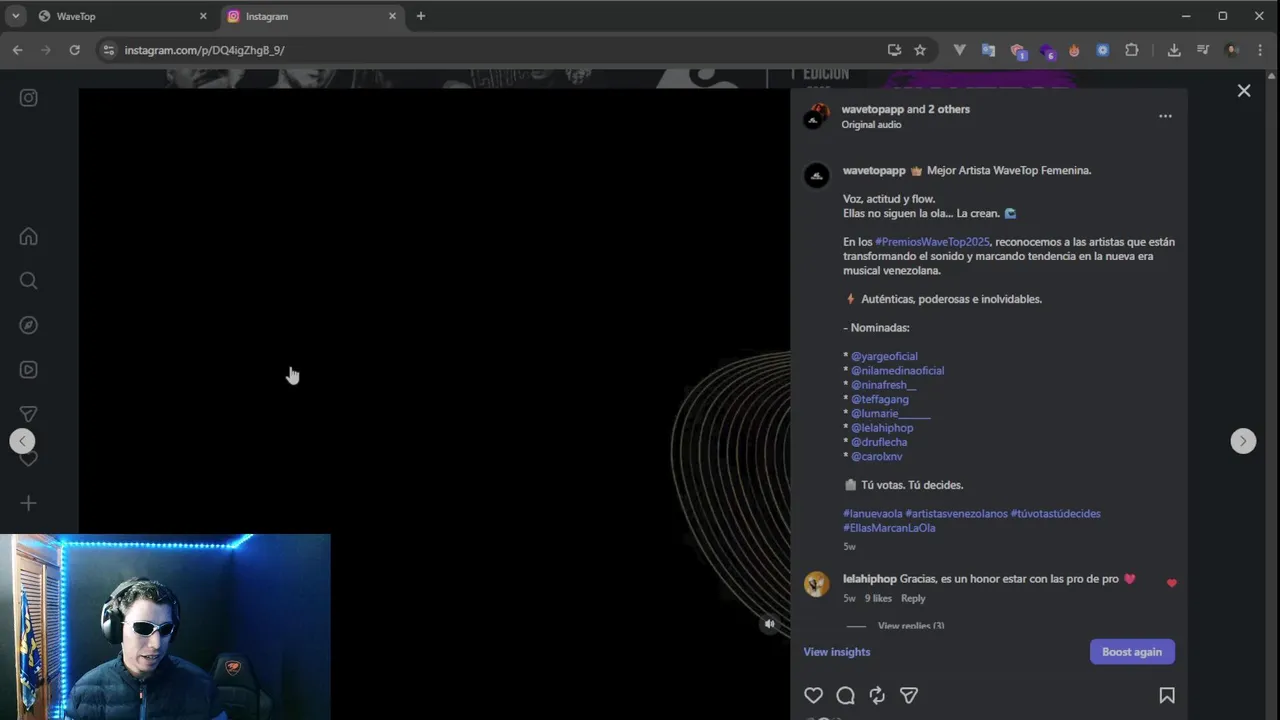
Task: Go back in browser history
Action: tap(17, 50)
